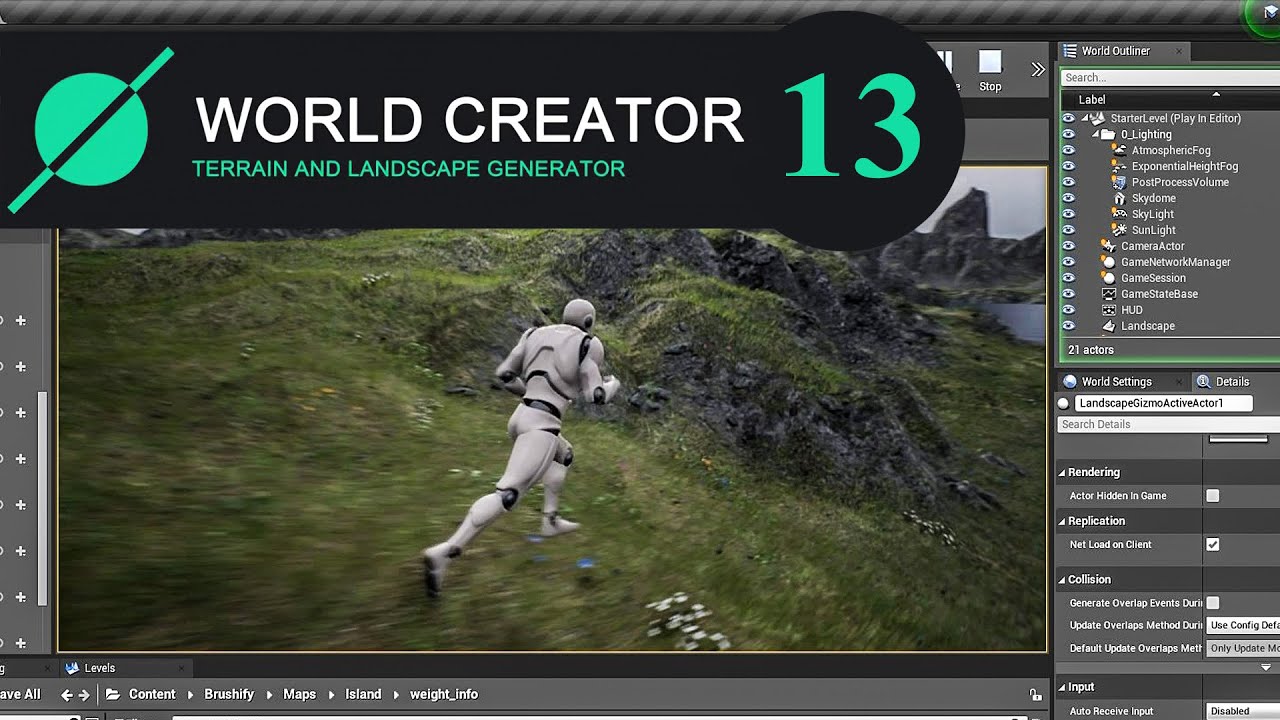Open Island in the breadcrumb path
This screenshot has width=1280, height=720.
pos(363,694)
